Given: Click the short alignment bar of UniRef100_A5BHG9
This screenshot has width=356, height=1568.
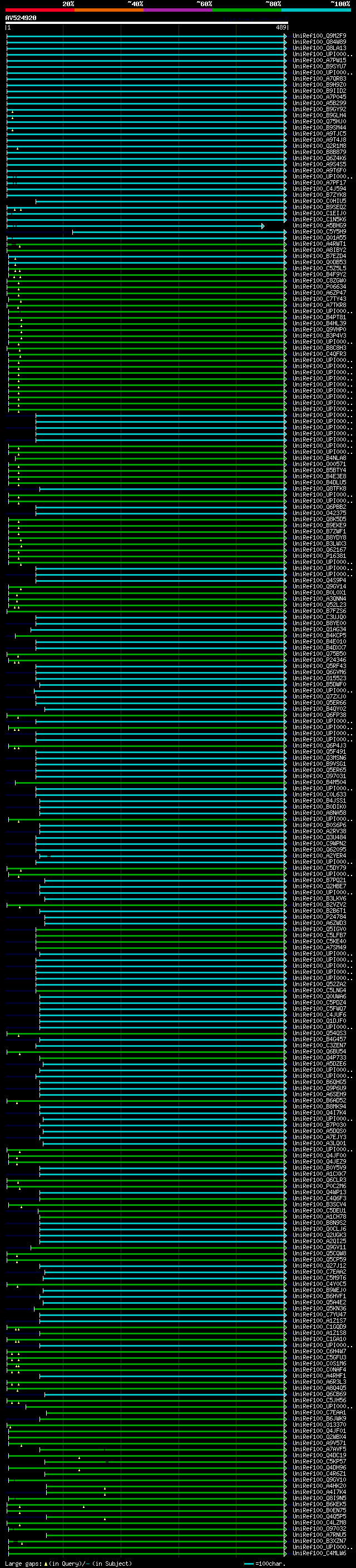Looking at the screenshot, I should 135,226.
